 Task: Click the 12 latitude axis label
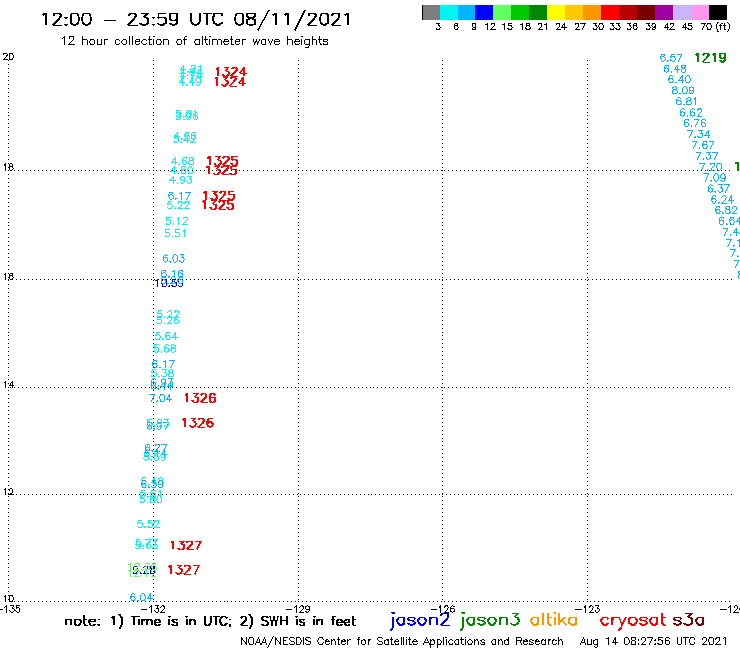click(x=8, y=492)
